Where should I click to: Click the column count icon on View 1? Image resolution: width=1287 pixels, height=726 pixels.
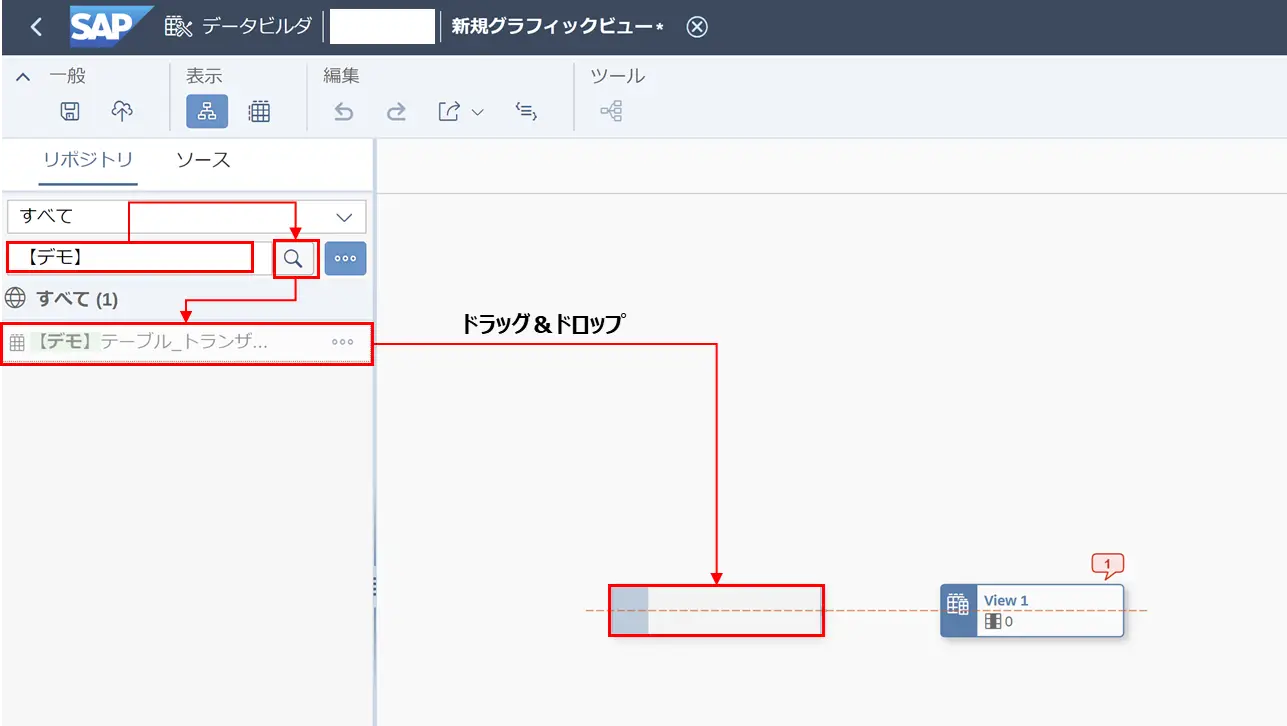pyautogui.click(x=993, y=621)
